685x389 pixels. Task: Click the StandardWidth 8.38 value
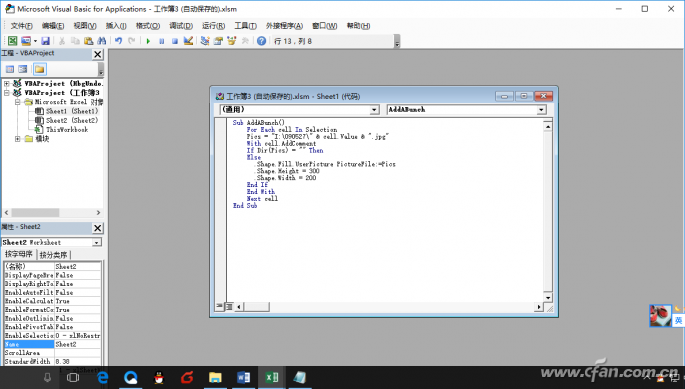pyautogui.click(x=78, y=361)
